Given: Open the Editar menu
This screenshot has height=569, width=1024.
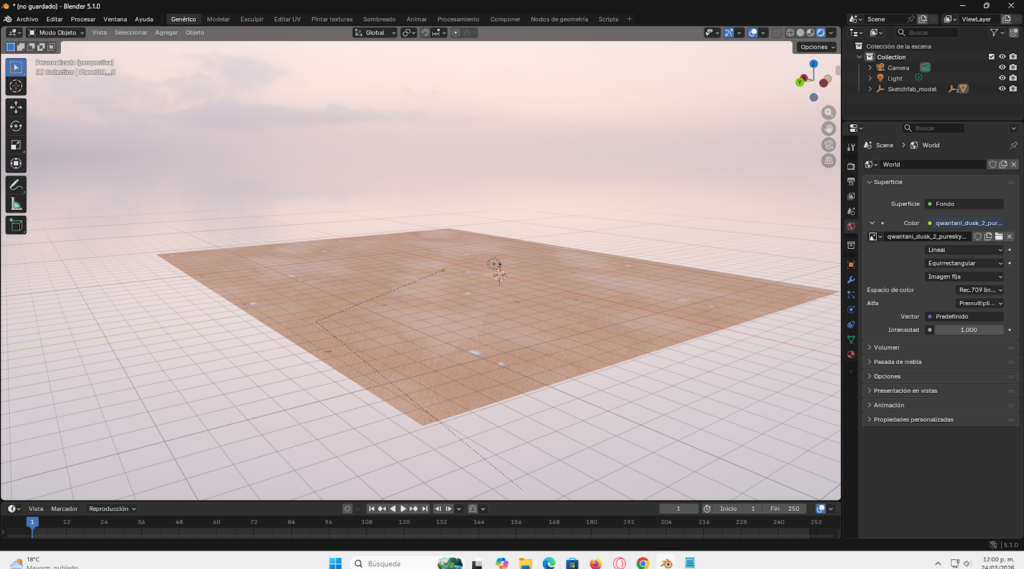Looking at the screenshot, I should [54, 20].
